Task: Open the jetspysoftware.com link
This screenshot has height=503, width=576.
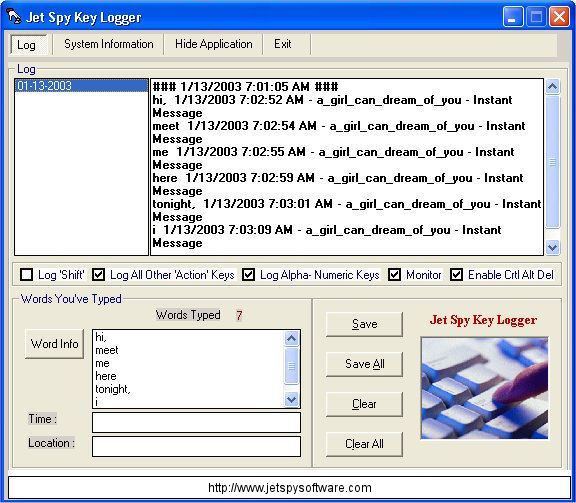Action: [289, 488]
